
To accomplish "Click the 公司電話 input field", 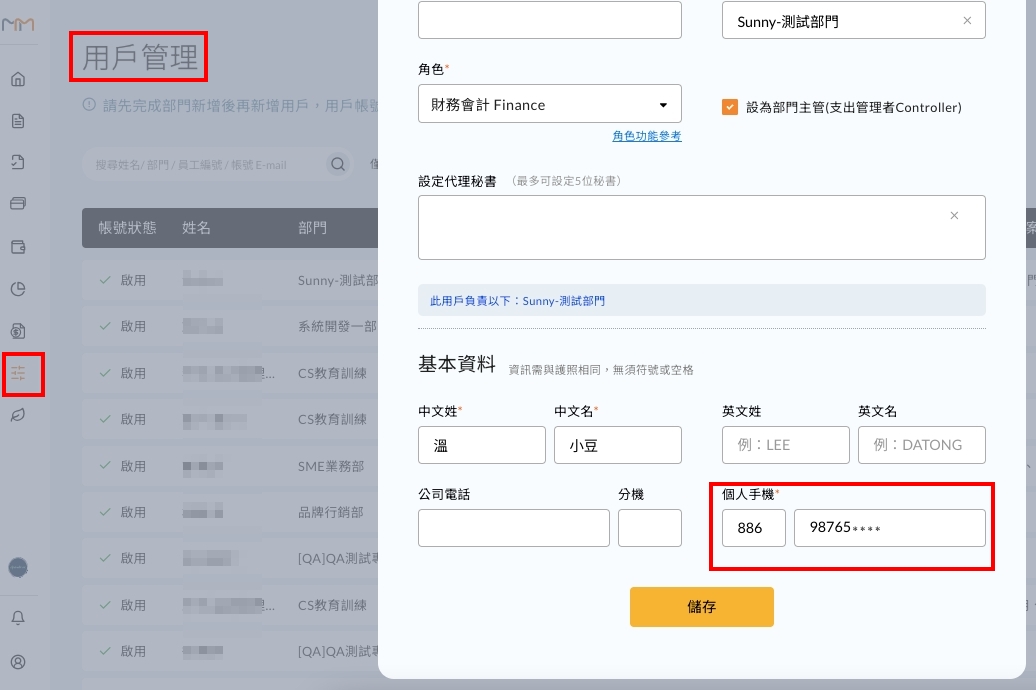I will coord(514,528).
